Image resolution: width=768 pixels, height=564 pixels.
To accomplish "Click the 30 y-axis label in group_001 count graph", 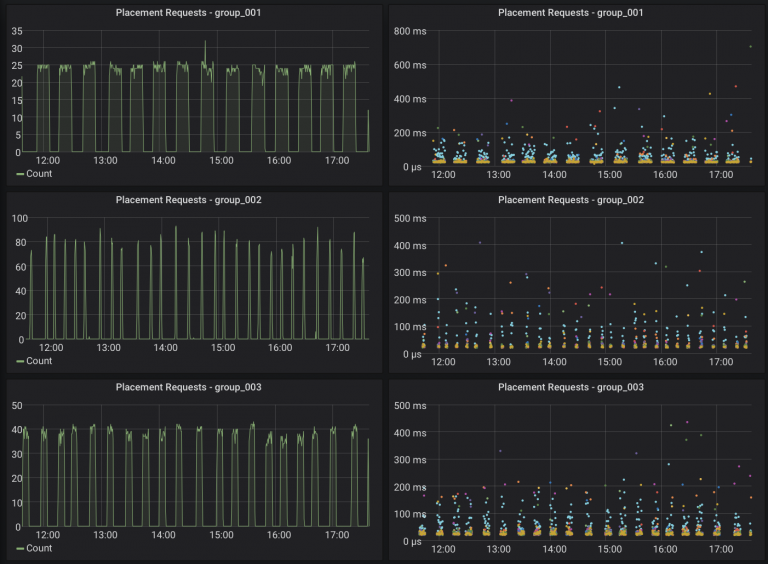I will coord(17,48).
